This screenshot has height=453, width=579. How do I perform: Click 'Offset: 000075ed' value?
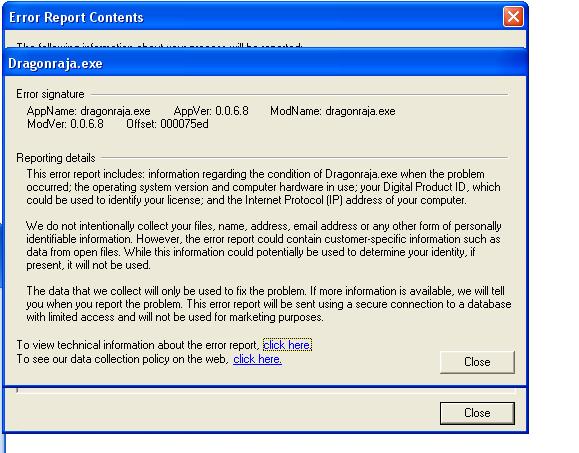pos(167,124)
